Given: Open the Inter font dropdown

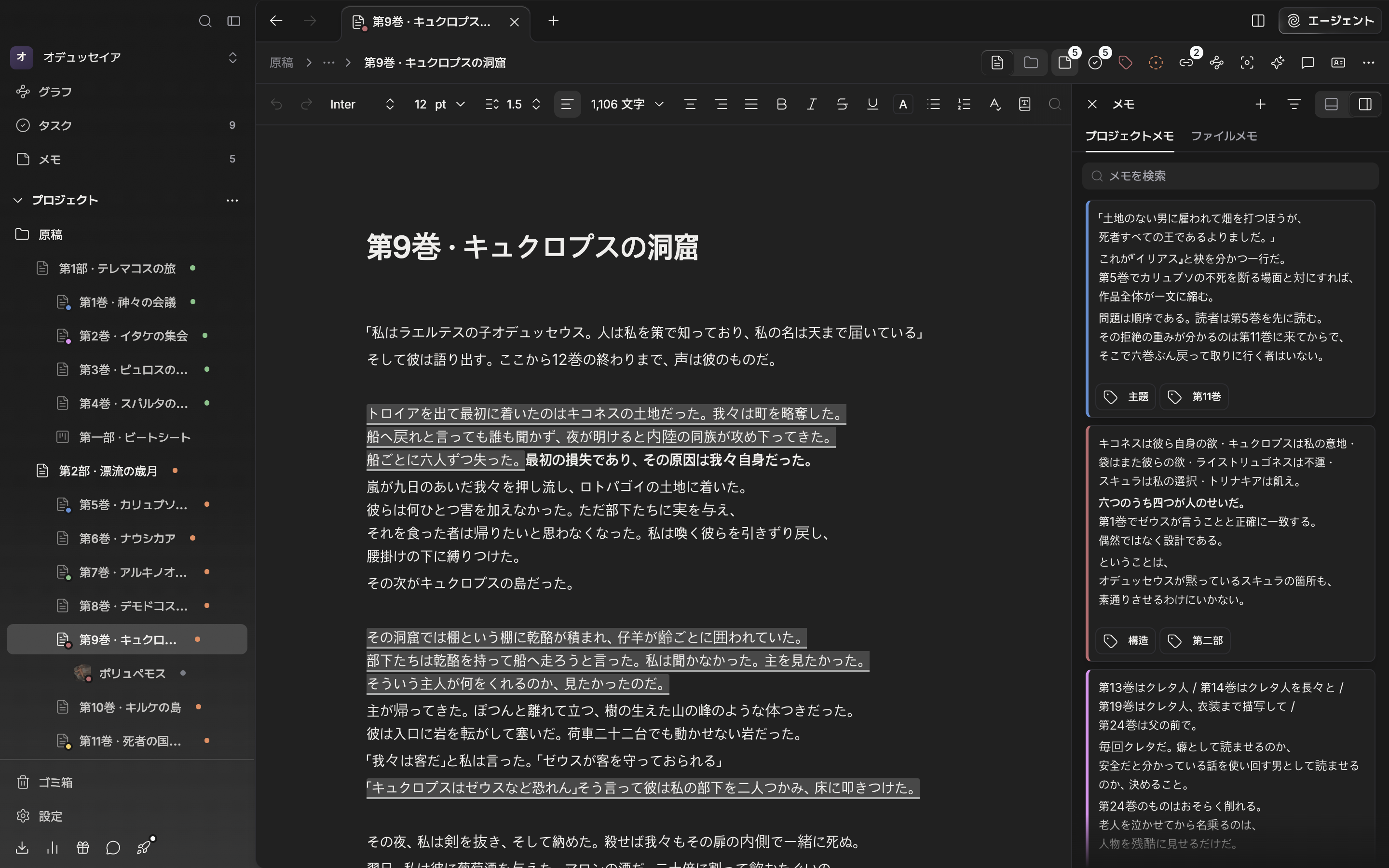Looking at the screenshot, I should [362, 104].
